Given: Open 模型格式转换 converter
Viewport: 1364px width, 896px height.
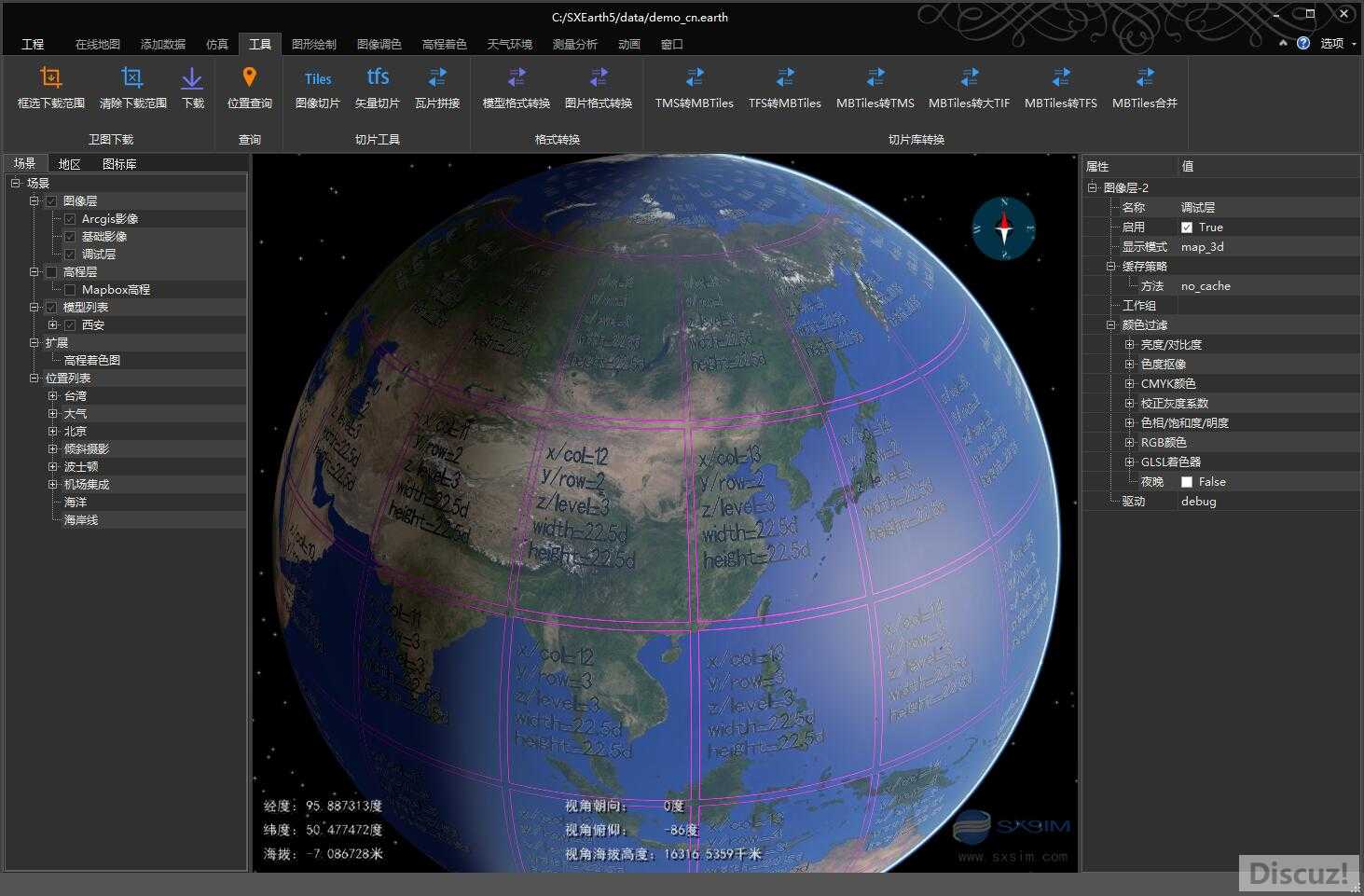Looking at the screenshot, I should 517,77.
